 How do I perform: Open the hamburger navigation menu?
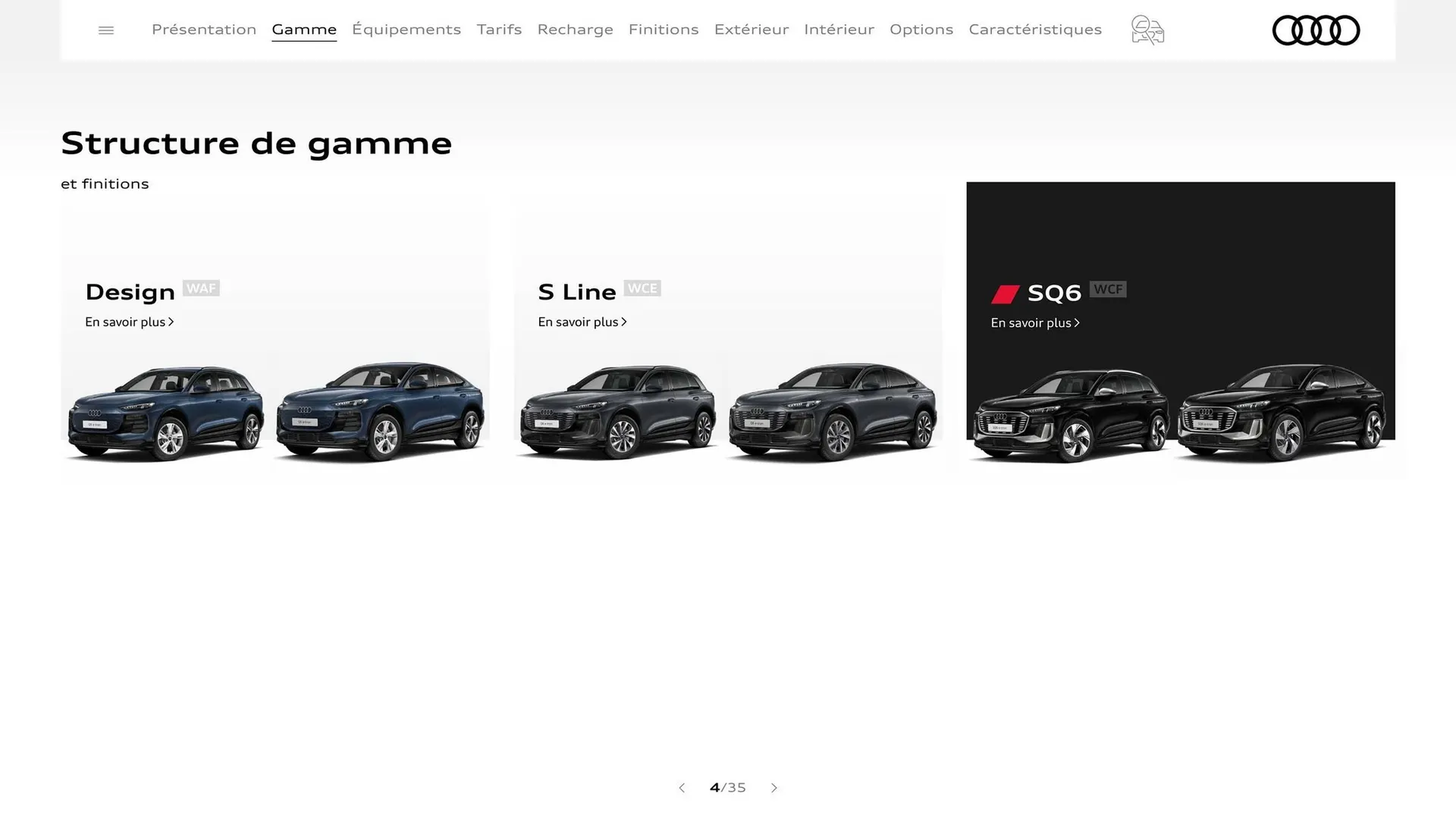[106, 30]
